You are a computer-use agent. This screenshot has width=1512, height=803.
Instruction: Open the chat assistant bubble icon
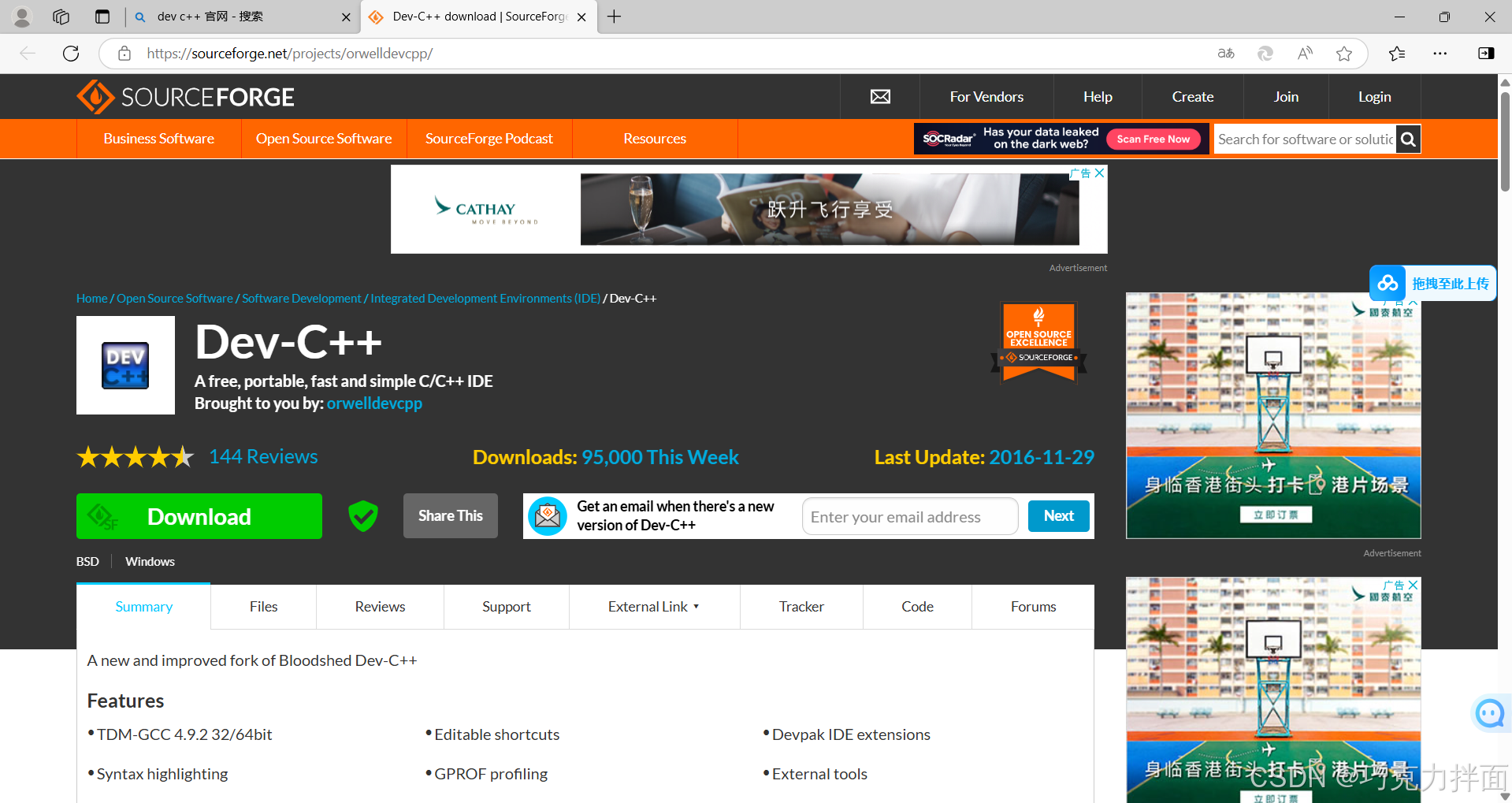pyautogui.click(x=1489, y=713)
